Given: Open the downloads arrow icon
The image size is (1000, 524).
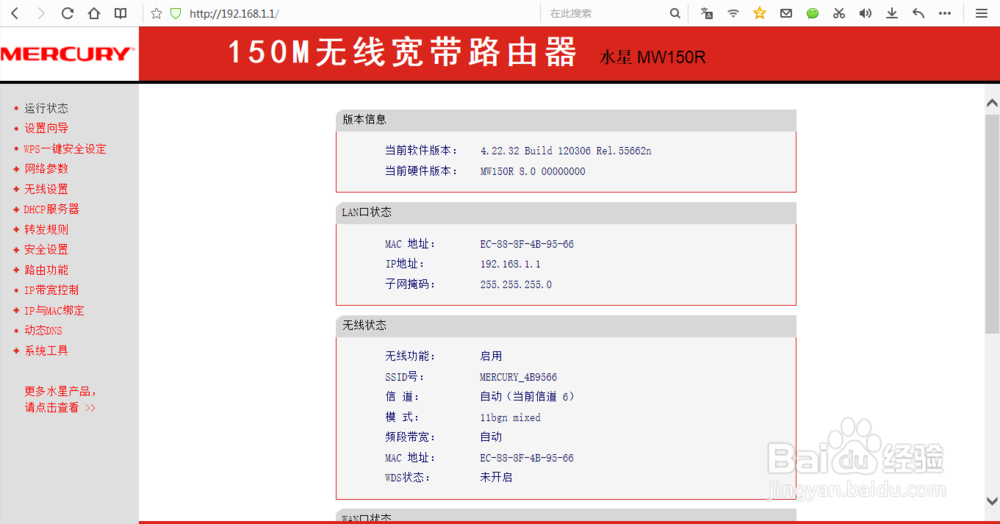Looking at the screenshot, I should pos(892,13).
